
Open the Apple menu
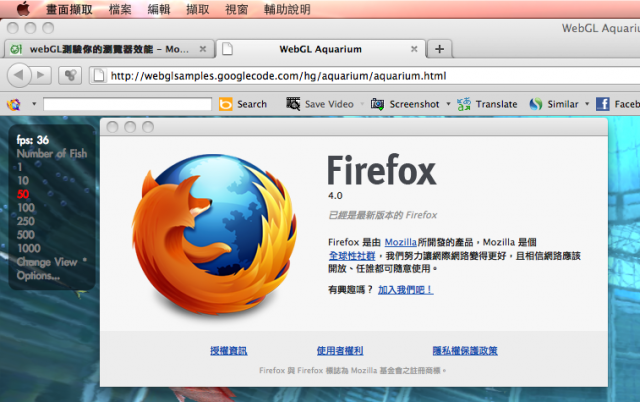tap(23, 9)
